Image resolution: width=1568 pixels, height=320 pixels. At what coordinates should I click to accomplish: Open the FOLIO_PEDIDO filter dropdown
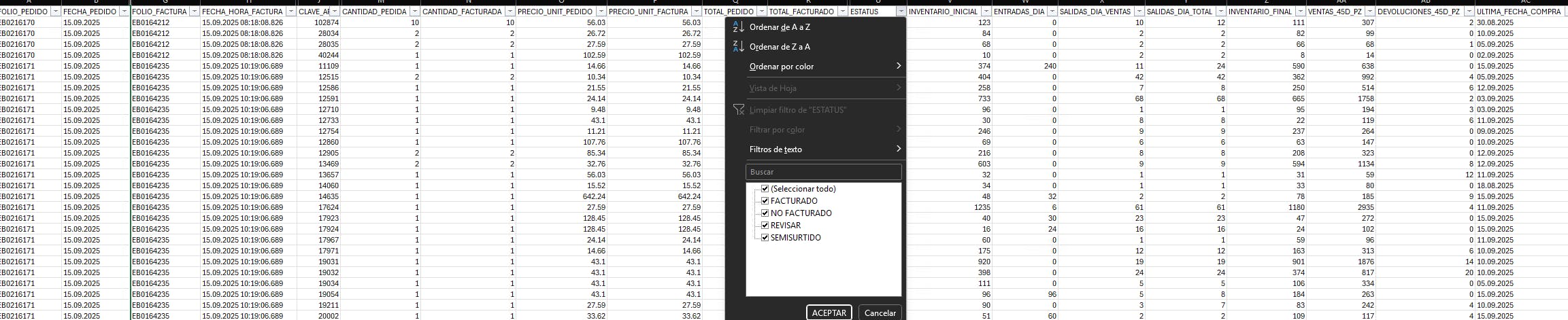[x=55, y=12]
